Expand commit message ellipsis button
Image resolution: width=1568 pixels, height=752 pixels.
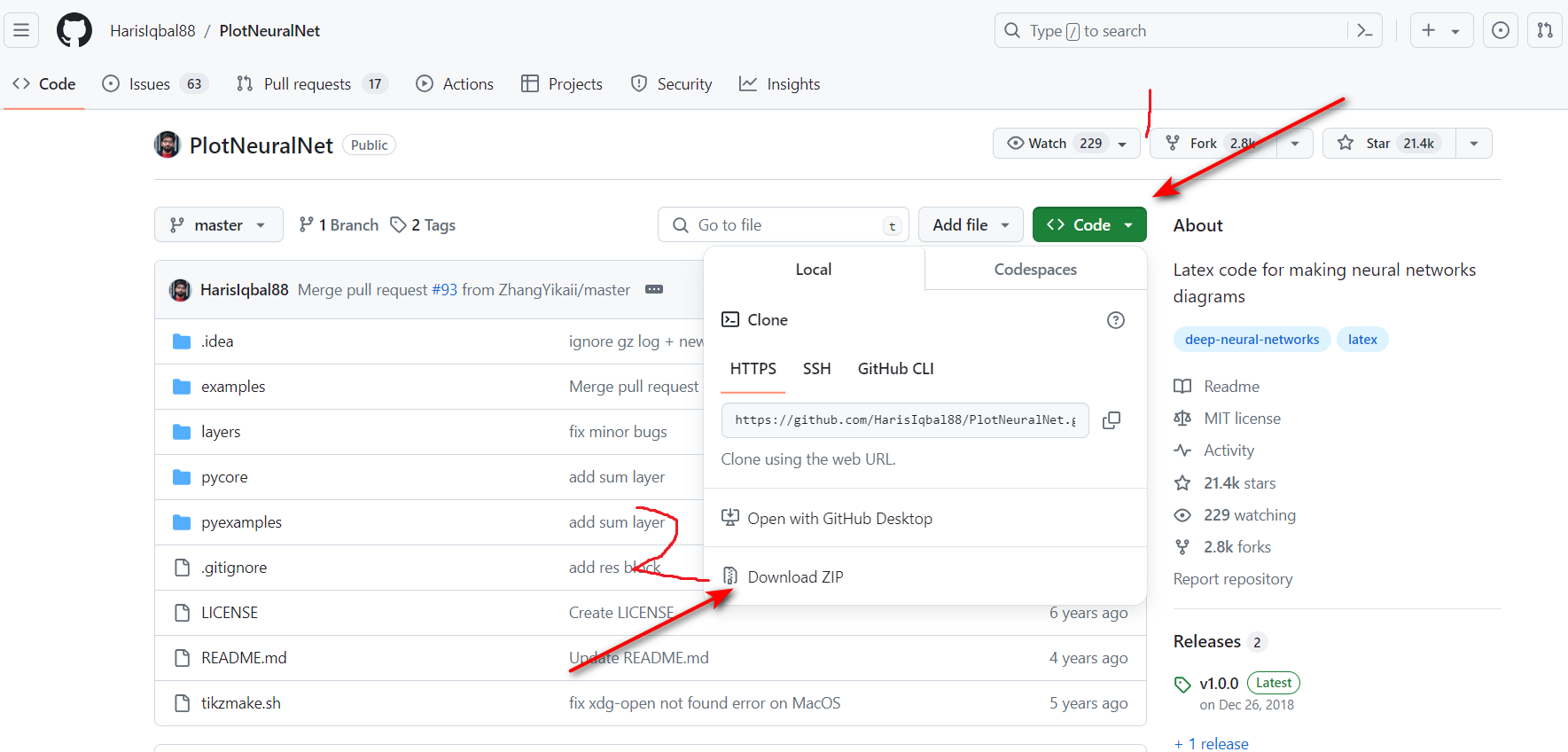coord(654,290)
